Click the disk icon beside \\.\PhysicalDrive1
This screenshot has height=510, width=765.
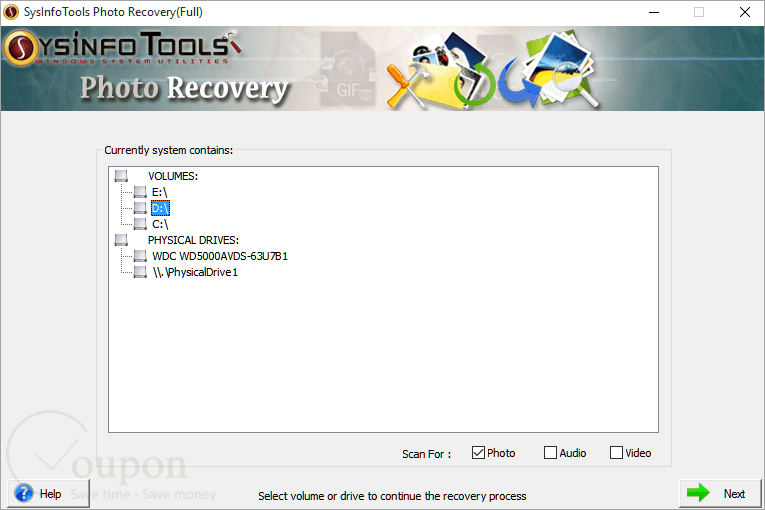(140, 272)
